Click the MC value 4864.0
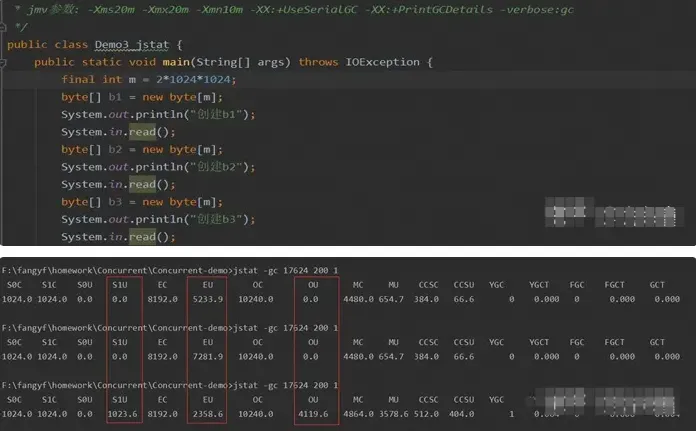The width and height of the screenshot is (696, 431). pyautogui.click(x=358, y=414)
